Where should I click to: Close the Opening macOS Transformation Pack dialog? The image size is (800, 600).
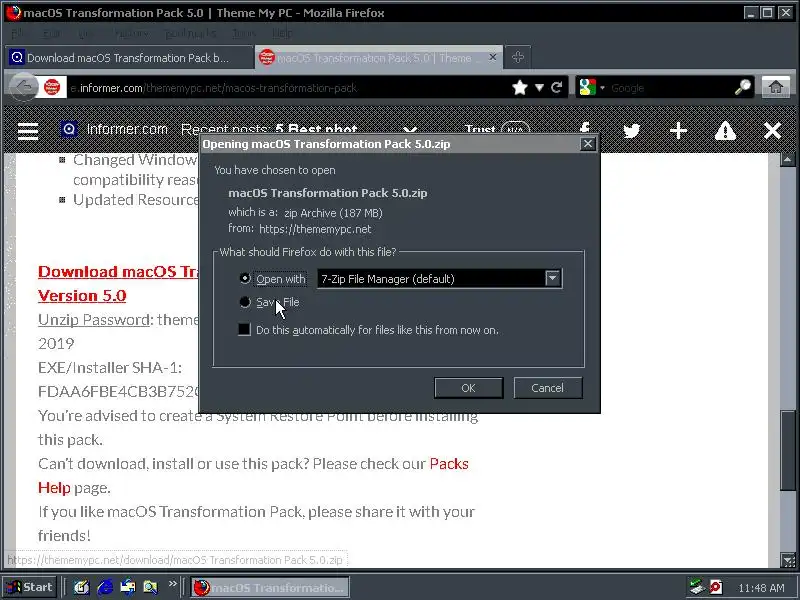point(588,144)
